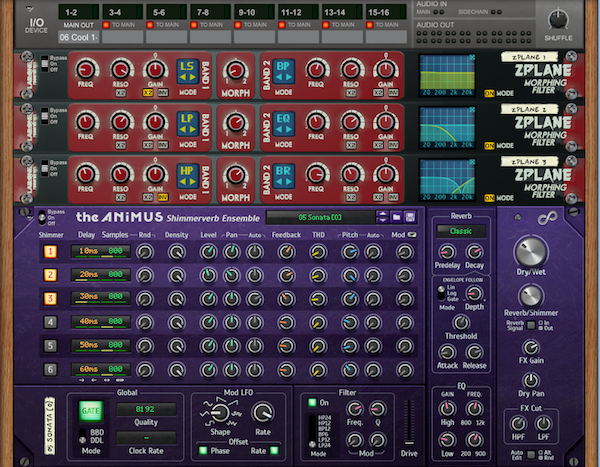The image size is (600, 467).
Task: Adjust the Filter Drive slider
Action: (409, 423)
